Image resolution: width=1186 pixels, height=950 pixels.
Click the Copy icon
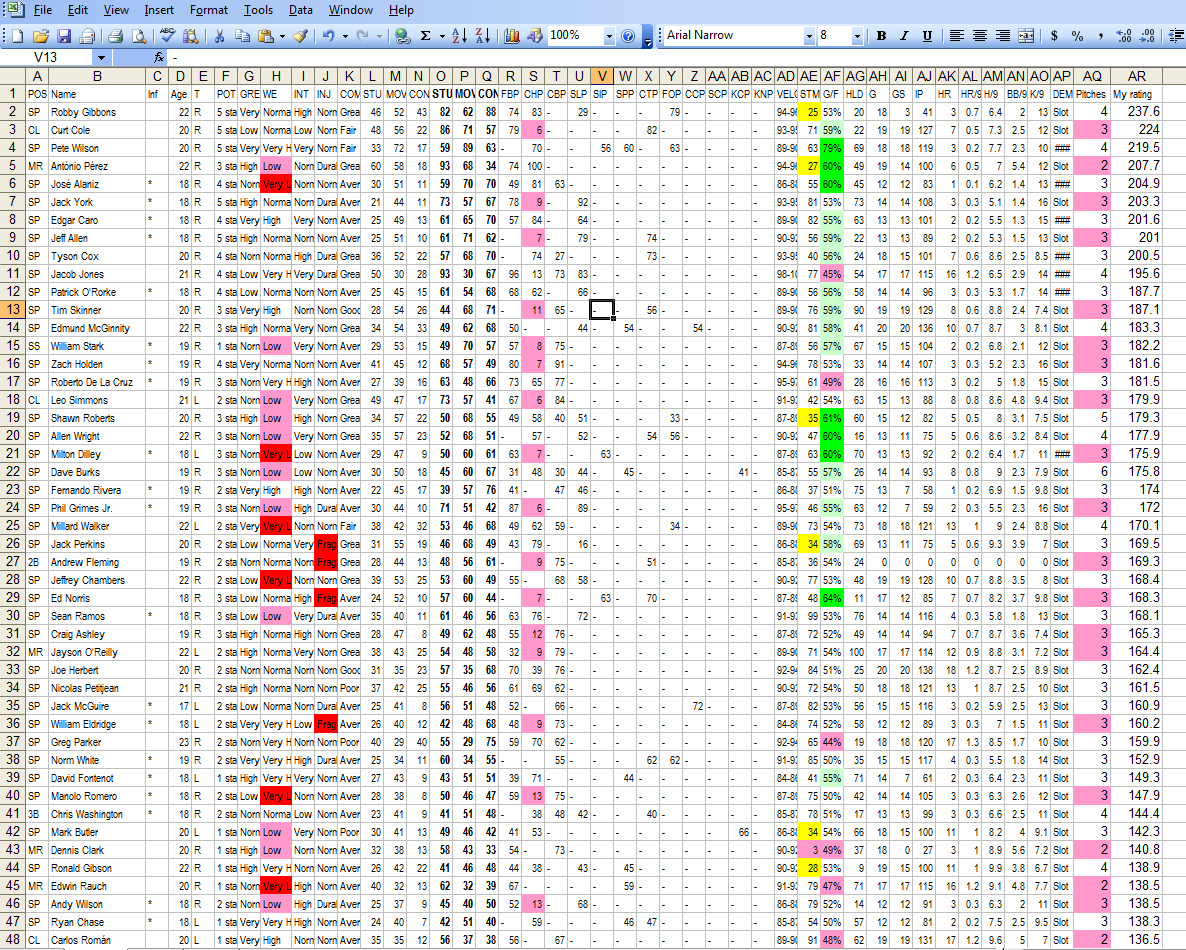[243, 36]
